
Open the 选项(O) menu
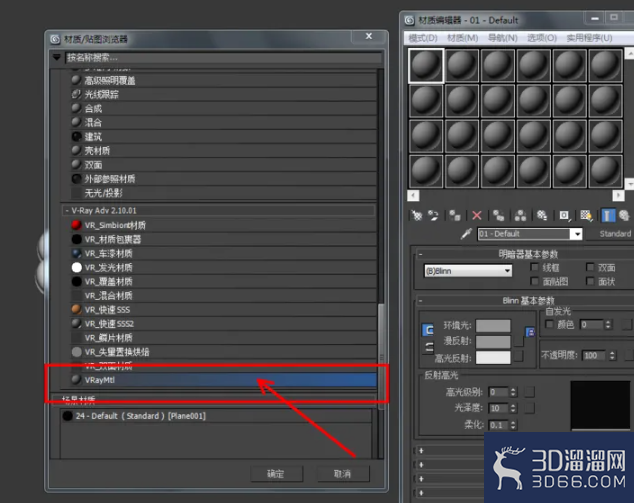click(542, 38)
